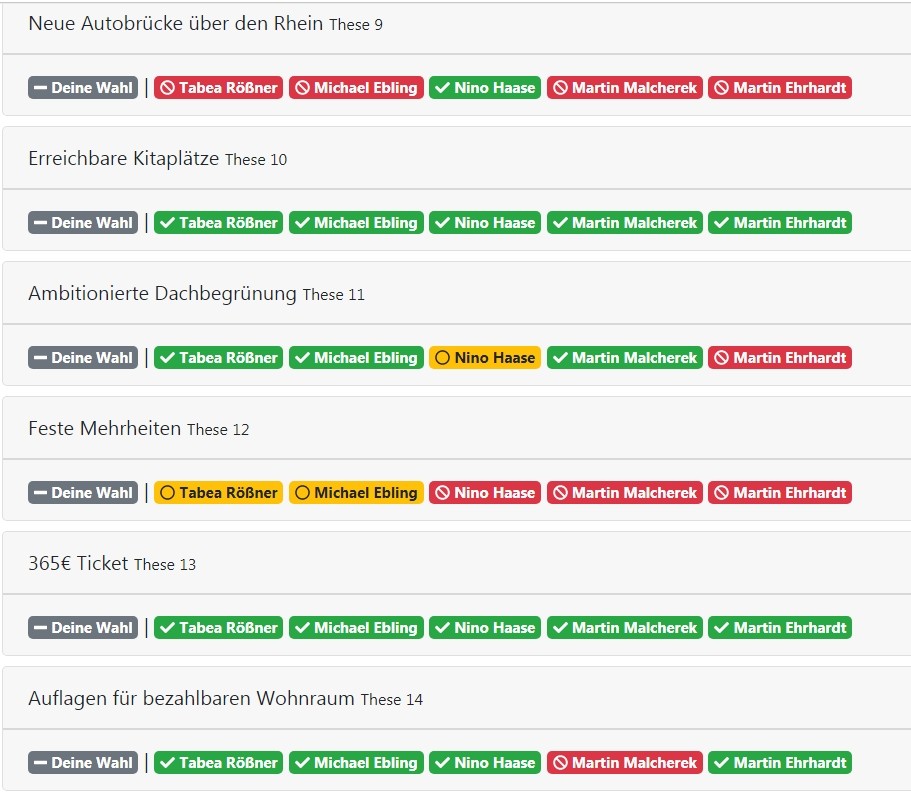This screenshot has width=911, height=795.
Task: Choose Nino Haase's red badge, Feste Mehrheiten
Action: point(485,492)
